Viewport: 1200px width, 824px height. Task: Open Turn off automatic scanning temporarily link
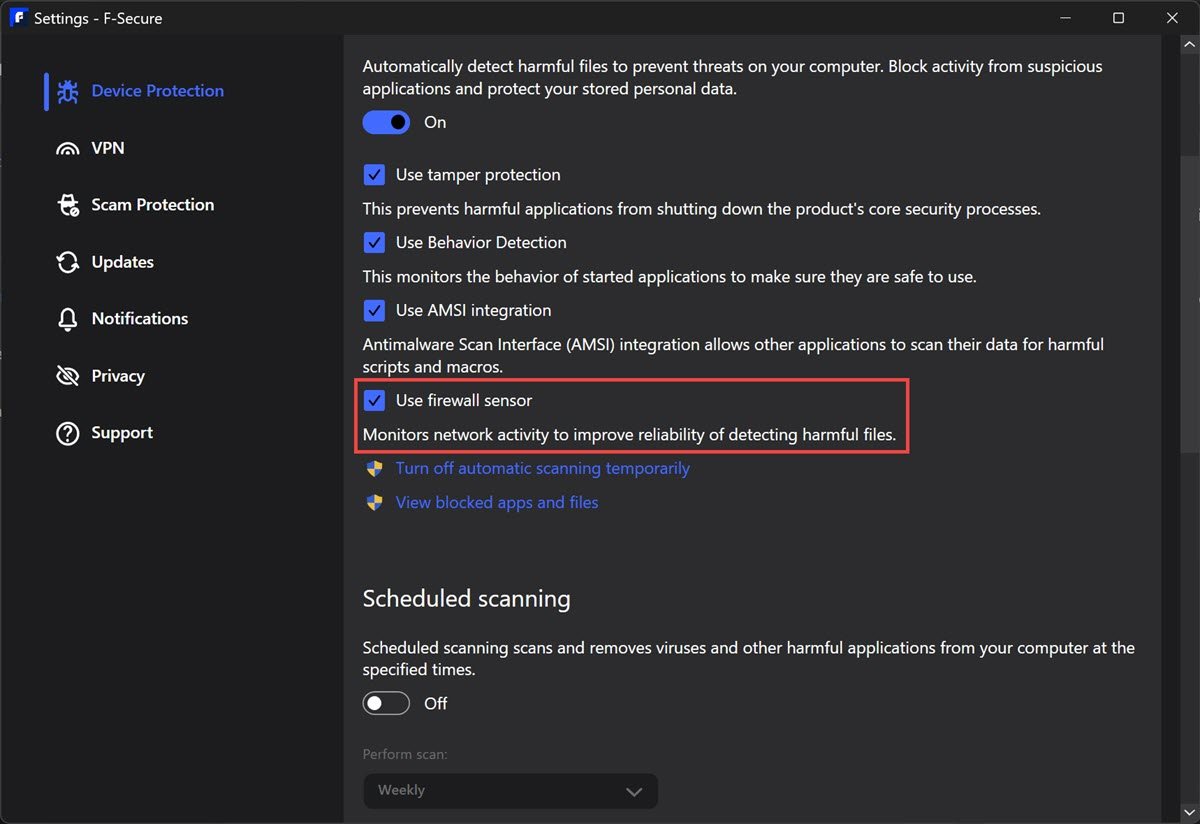coord(542,468)
